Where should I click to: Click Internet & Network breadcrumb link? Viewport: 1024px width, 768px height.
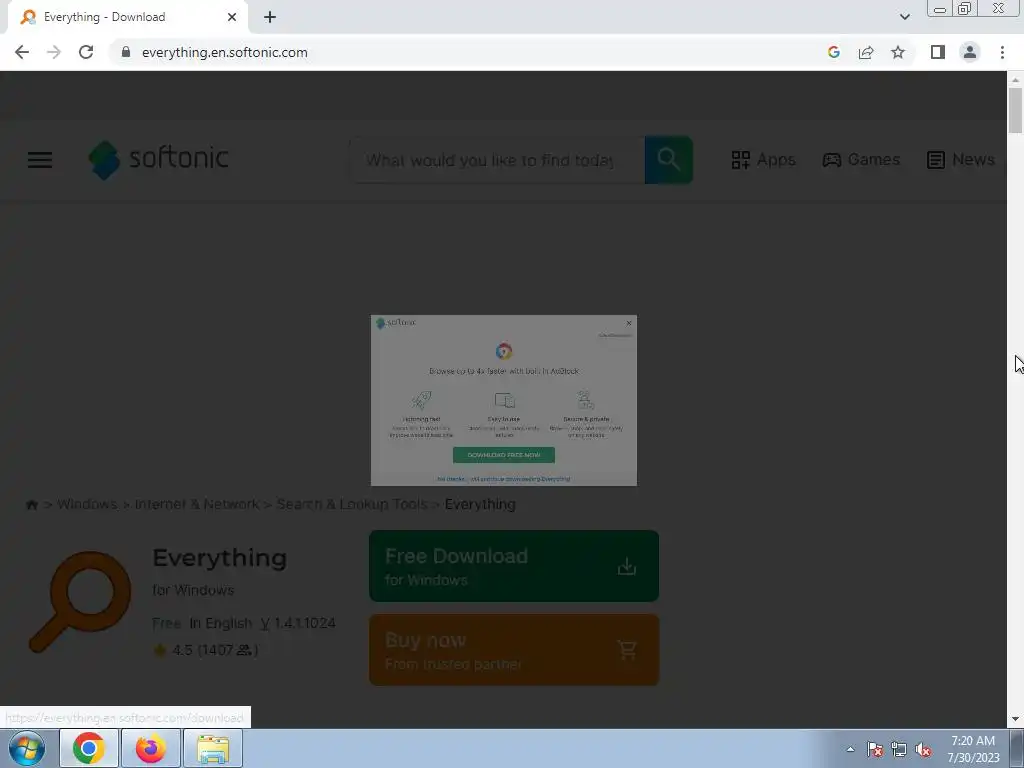point(197,504)
